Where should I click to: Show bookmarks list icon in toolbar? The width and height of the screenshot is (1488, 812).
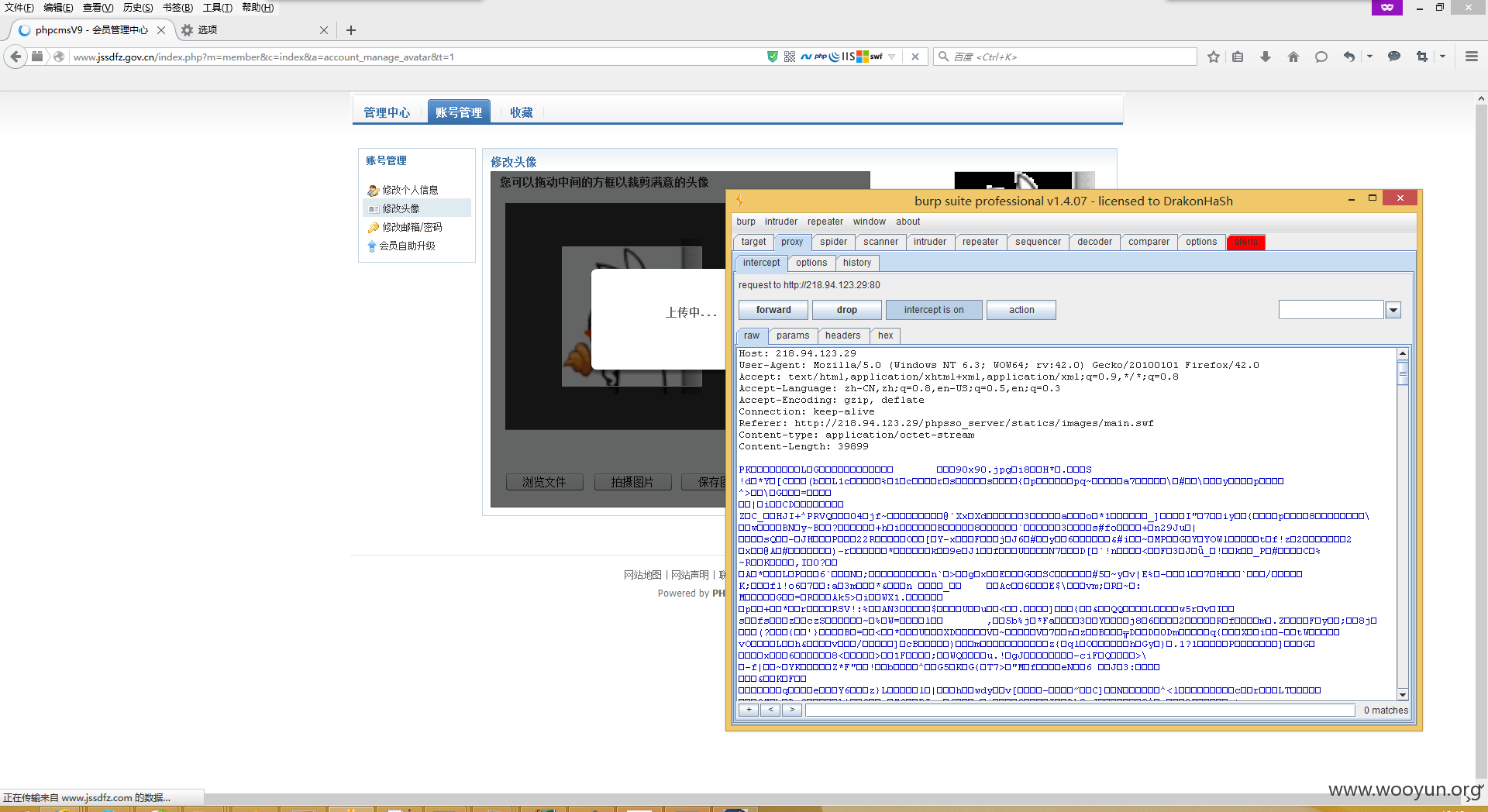[x=1238, y=57]
